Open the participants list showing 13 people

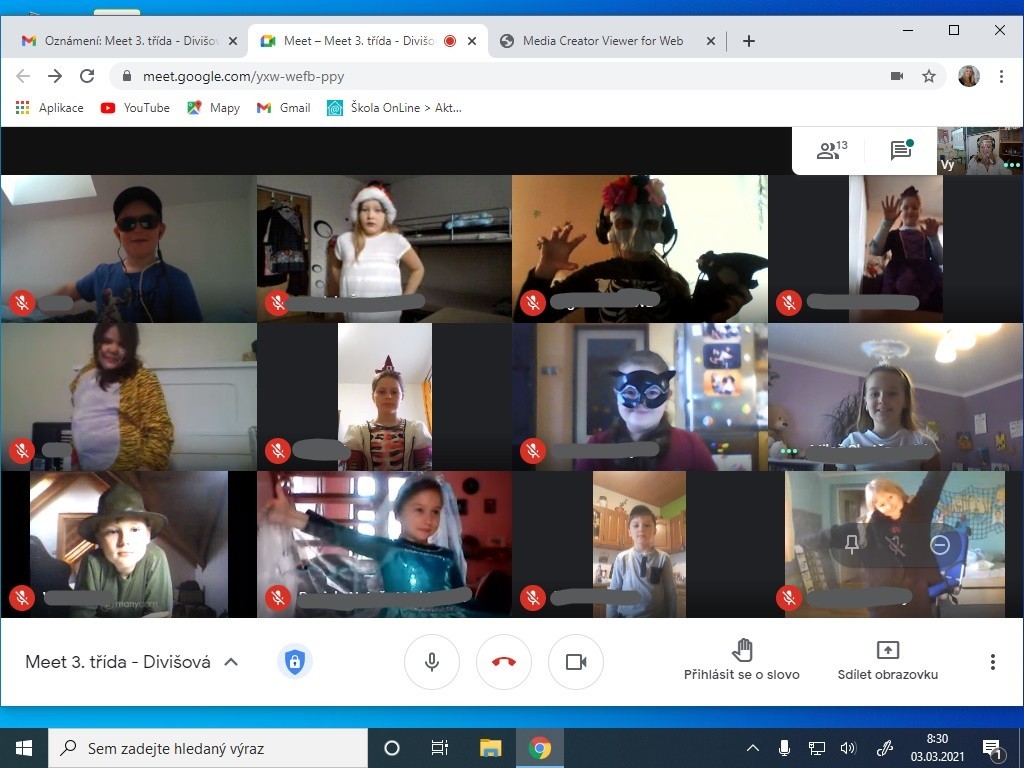click(x=831, y=151)
